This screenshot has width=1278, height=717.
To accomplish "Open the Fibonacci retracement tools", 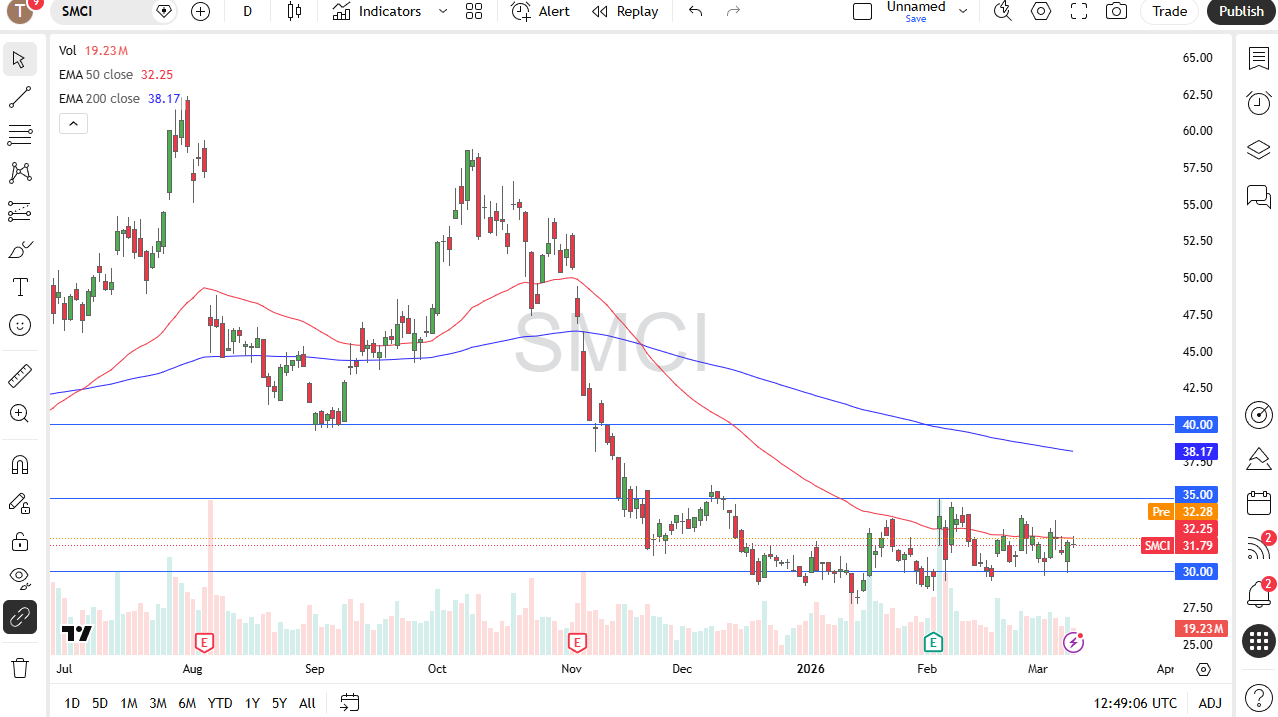I will [x=19, y=135].
